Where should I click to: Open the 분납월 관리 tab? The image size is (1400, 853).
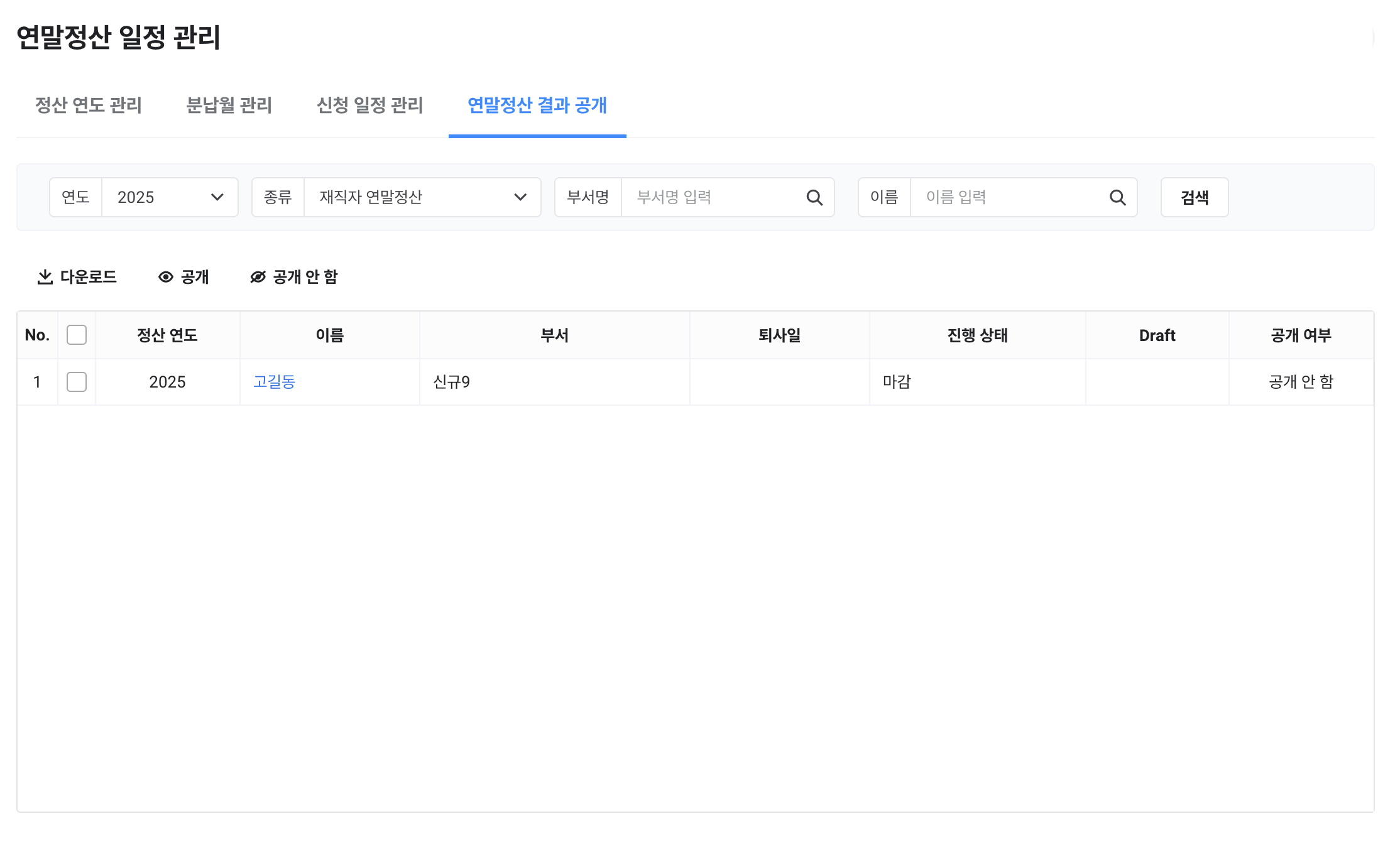click(229, 105)
